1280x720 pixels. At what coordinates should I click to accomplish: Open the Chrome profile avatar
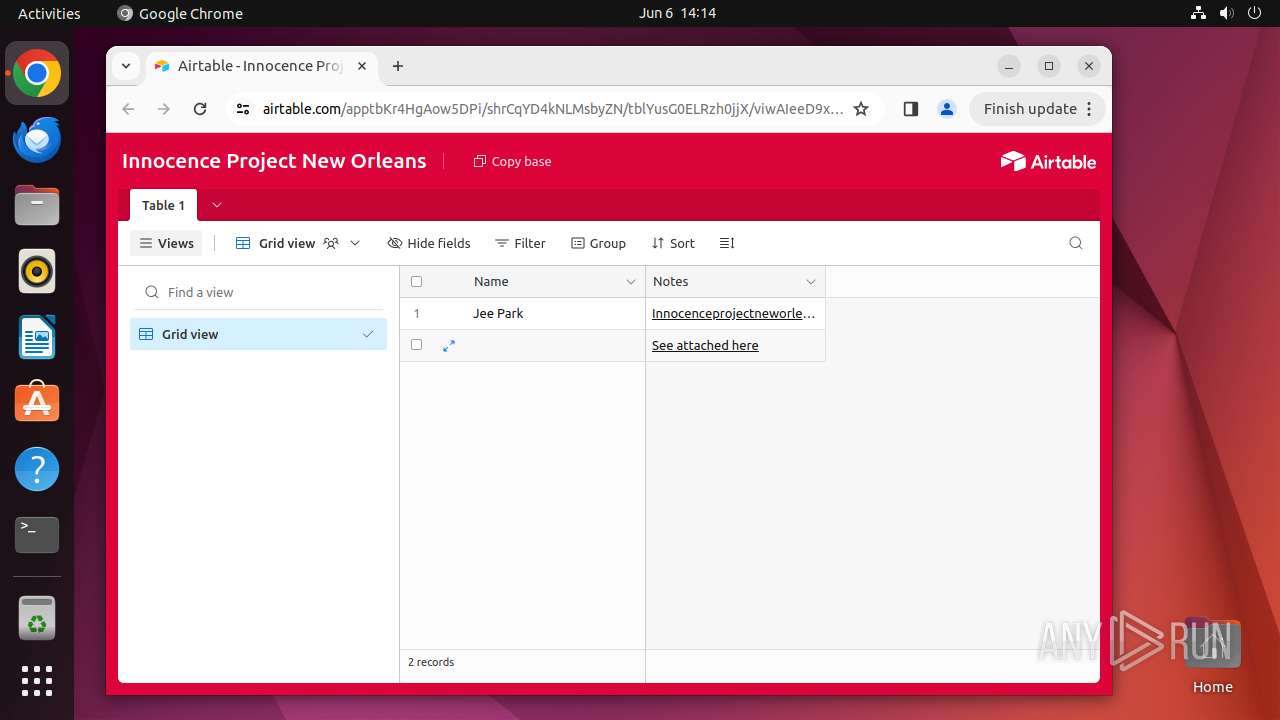pos(947,109)
